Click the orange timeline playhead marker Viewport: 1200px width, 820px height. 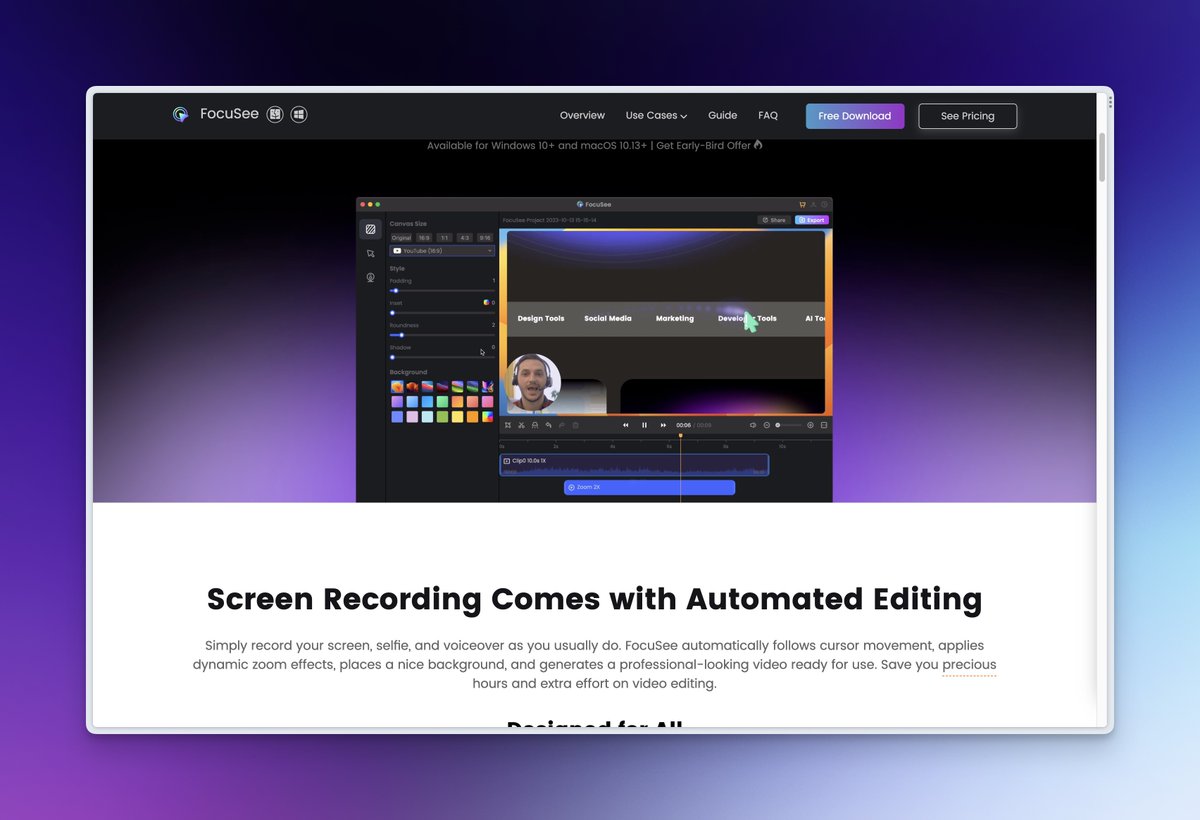(680, 436)
